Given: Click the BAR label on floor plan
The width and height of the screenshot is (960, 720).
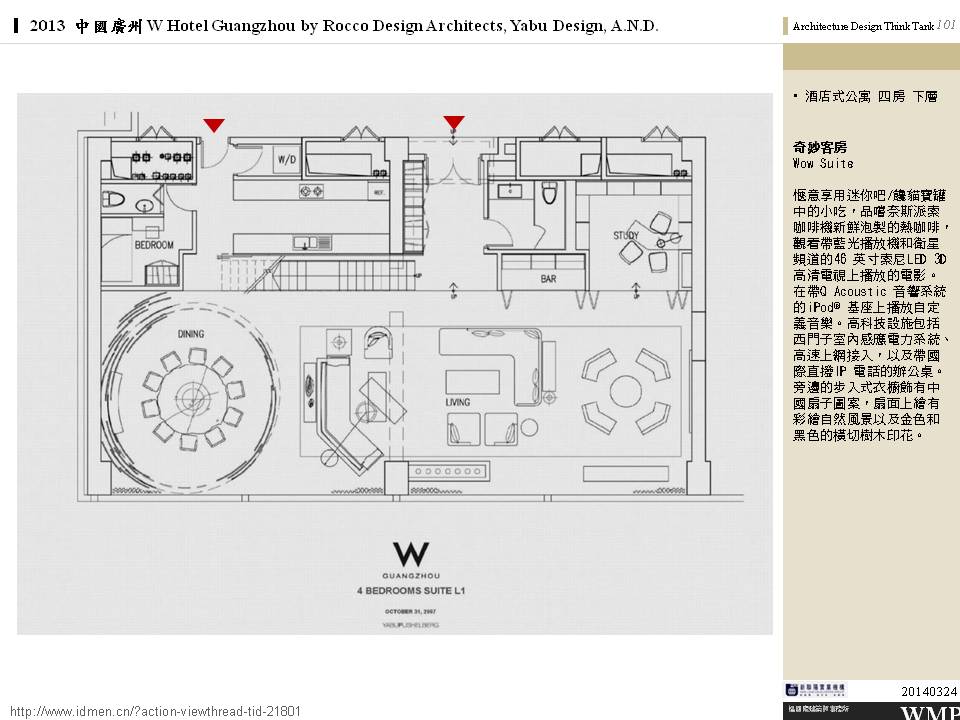Looking at the screenshot, I should (x=548, y=280).
